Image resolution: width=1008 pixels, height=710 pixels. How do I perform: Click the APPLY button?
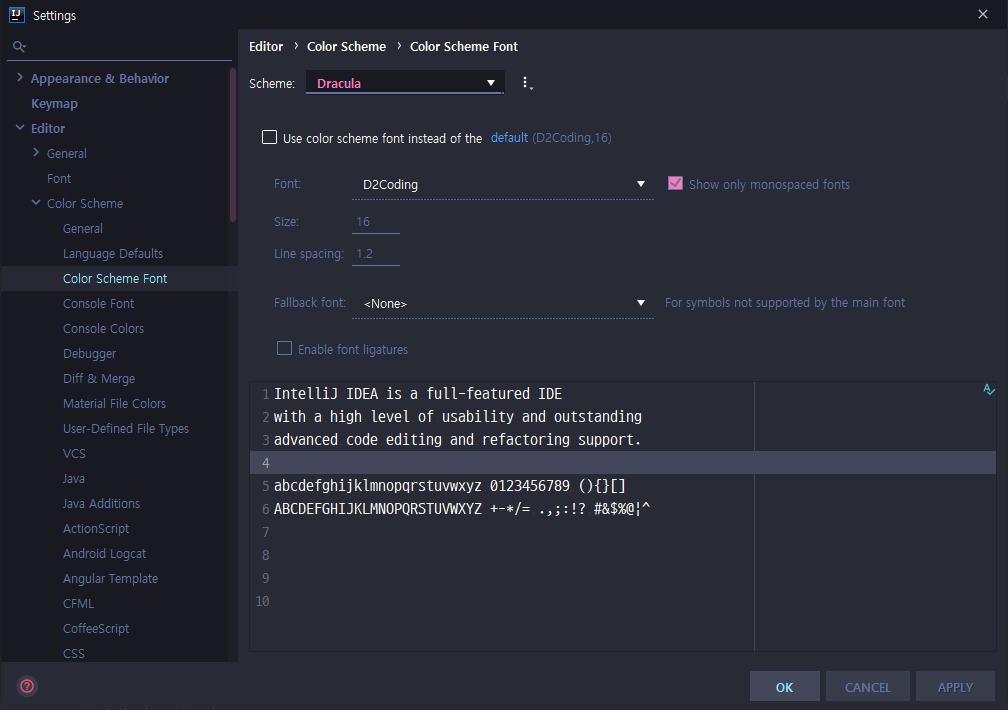click(x=955, y=687)
